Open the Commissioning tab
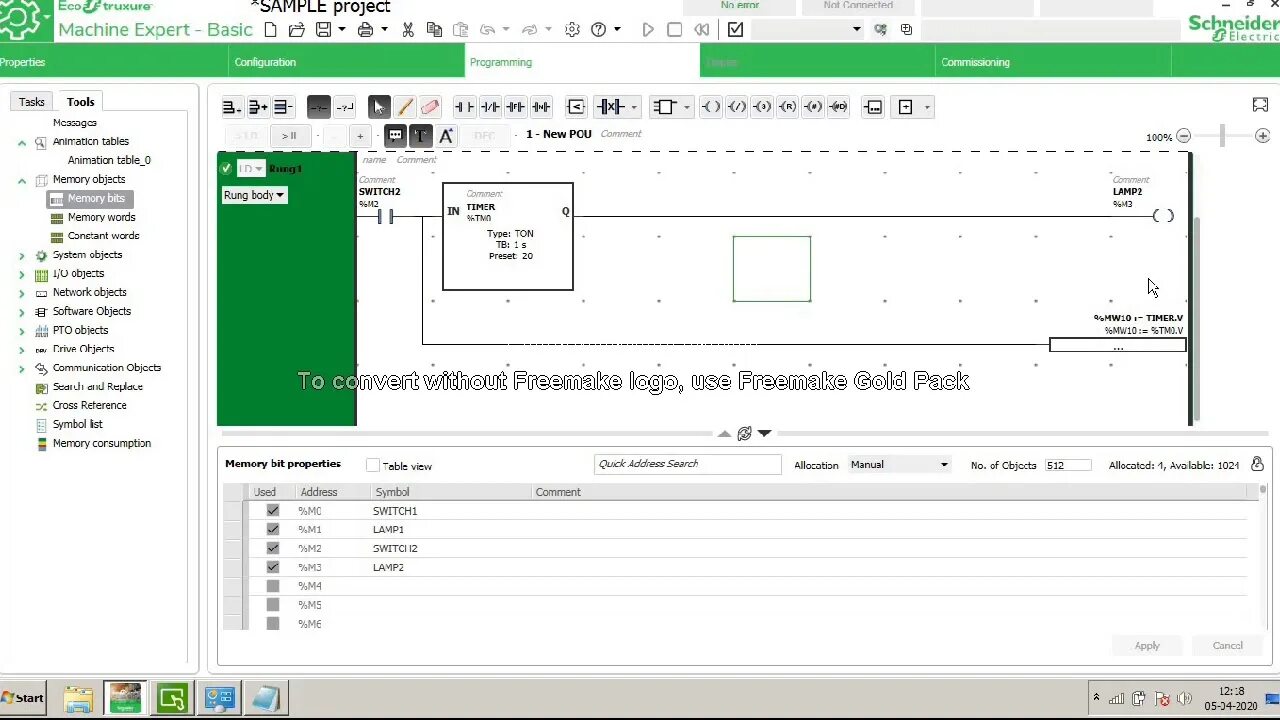1280x720 pixels. [975, 62]
